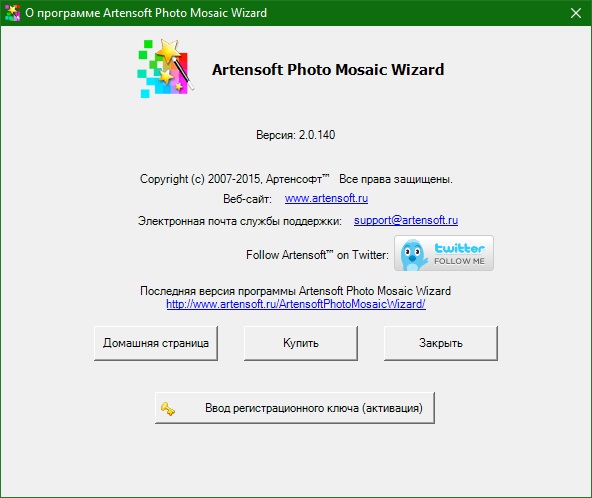Click the Ввод регистрационного ключа (активация) button
The height and width of the screenshot is (498, 592).
click(295, 408)
